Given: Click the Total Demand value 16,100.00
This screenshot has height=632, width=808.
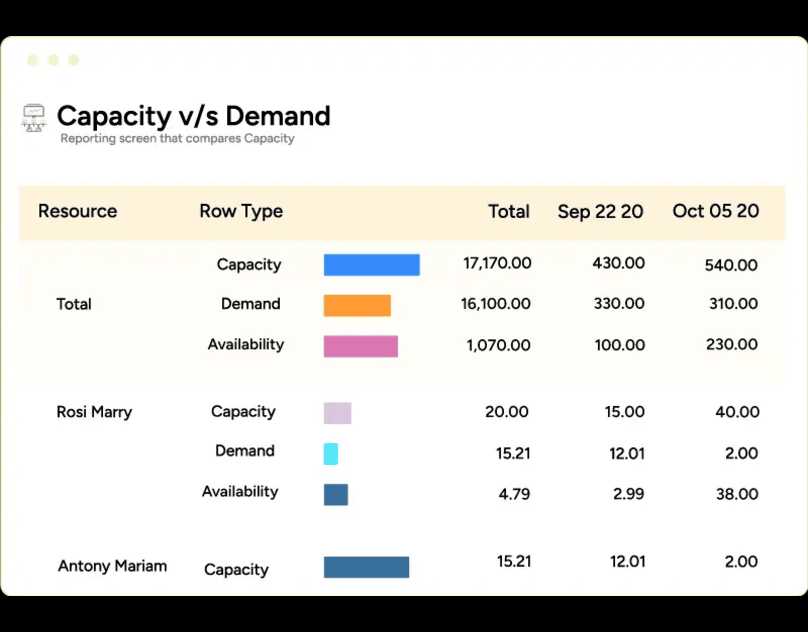Looking at the screenshot, I should [496, 304].
